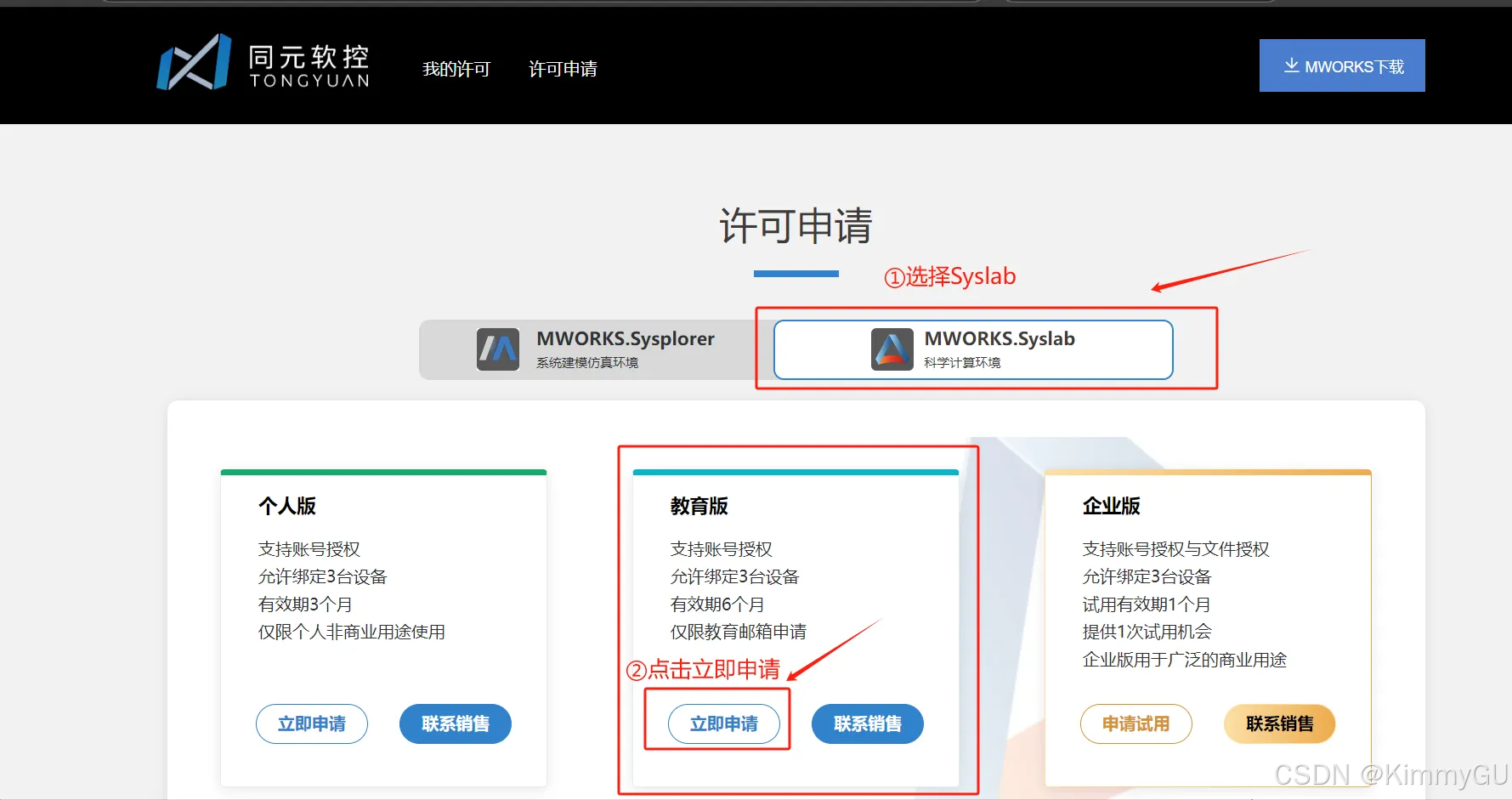Click 支持账号授权 in the 教育版 card
Image resolution: width=1512 pixels, height=800 pixels.
click(x=722, y=549)
